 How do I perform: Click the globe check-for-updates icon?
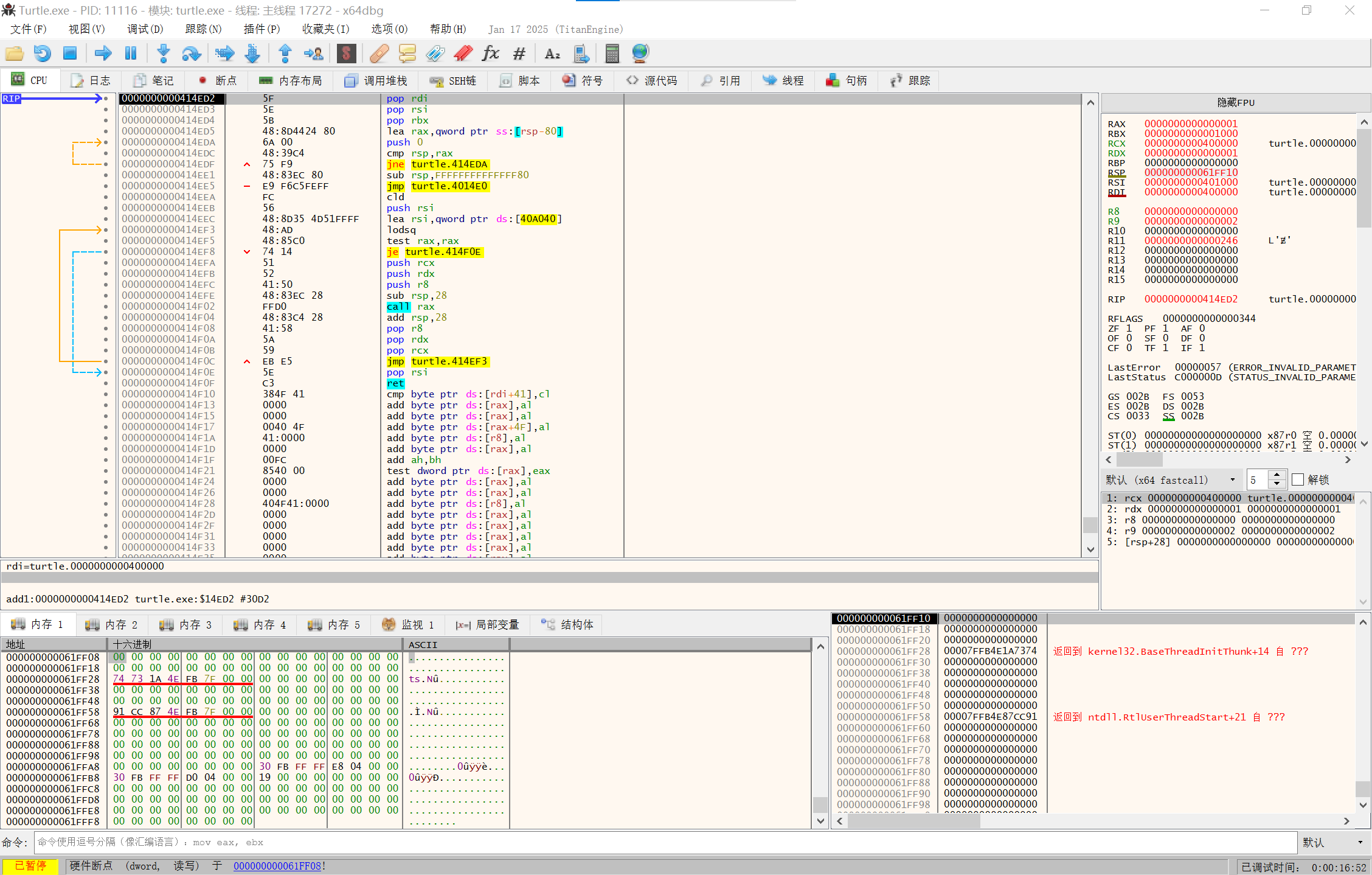tap(640, 54)
